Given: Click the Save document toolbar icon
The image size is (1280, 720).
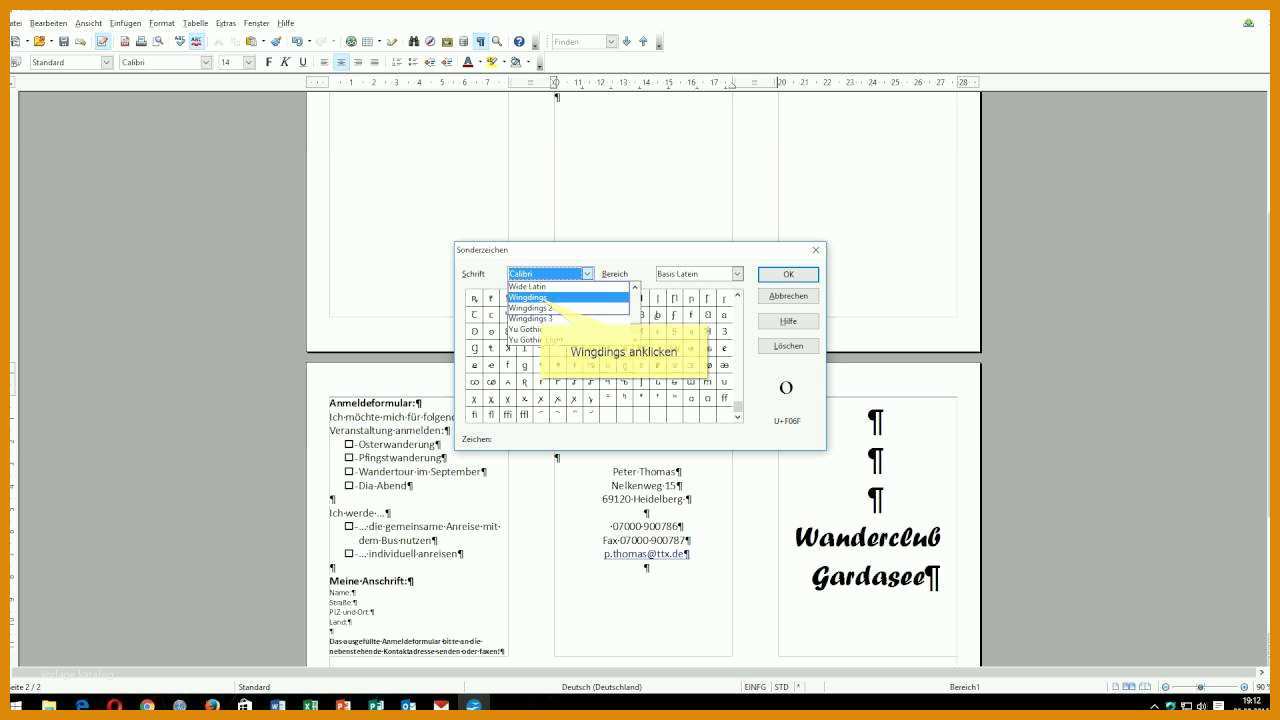Looking at the screenshot, I should coord(64,41).
